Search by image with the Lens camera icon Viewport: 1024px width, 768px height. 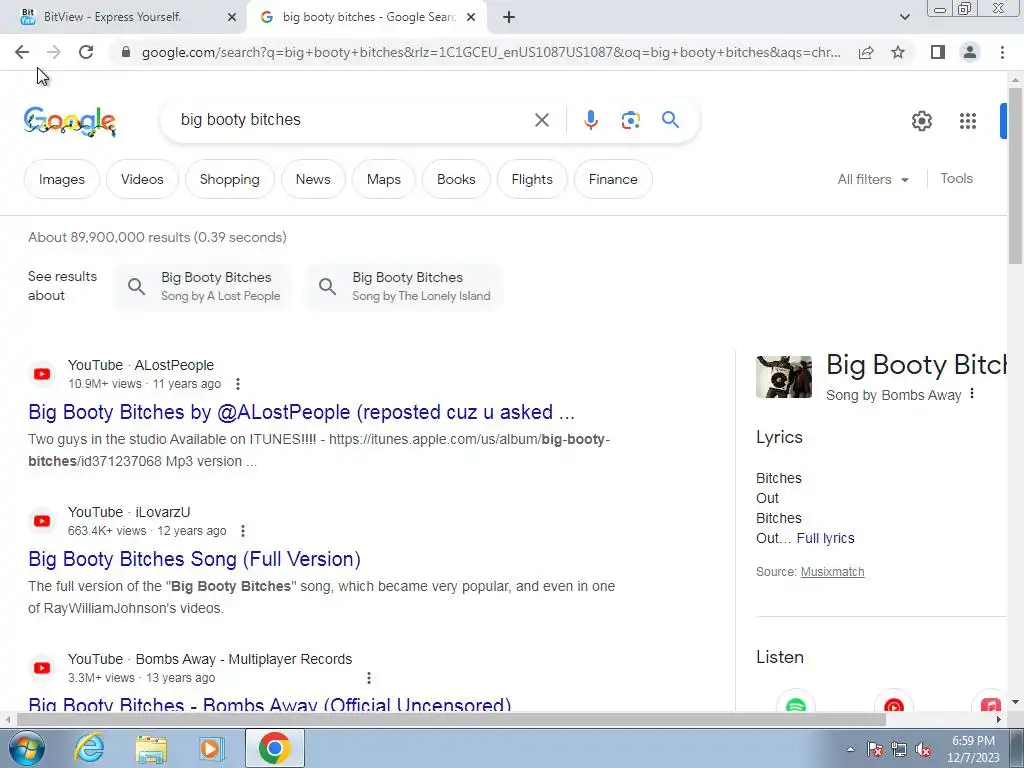(630, 120)
